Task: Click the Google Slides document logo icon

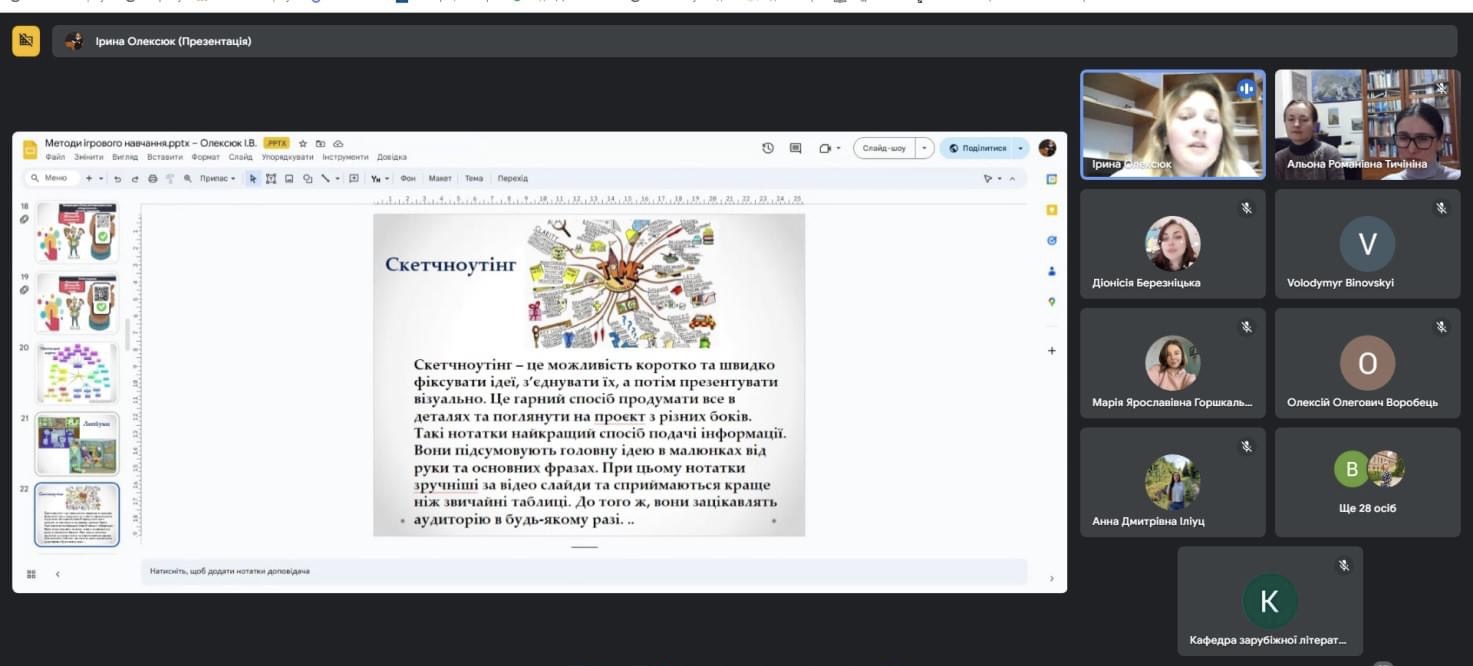Action: click(x=31, y=150)
